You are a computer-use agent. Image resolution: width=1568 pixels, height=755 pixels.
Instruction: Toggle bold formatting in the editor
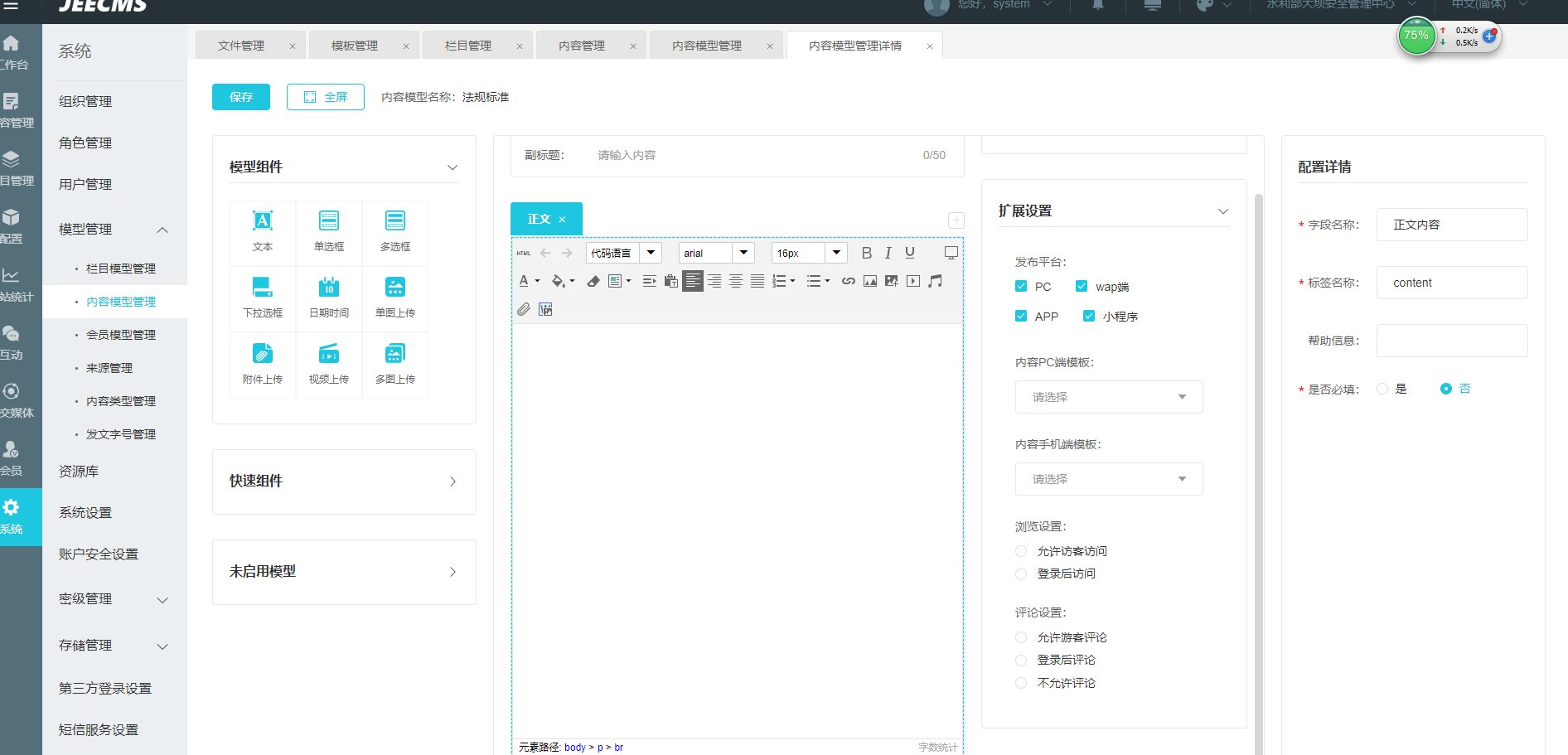tap(866, 253)
